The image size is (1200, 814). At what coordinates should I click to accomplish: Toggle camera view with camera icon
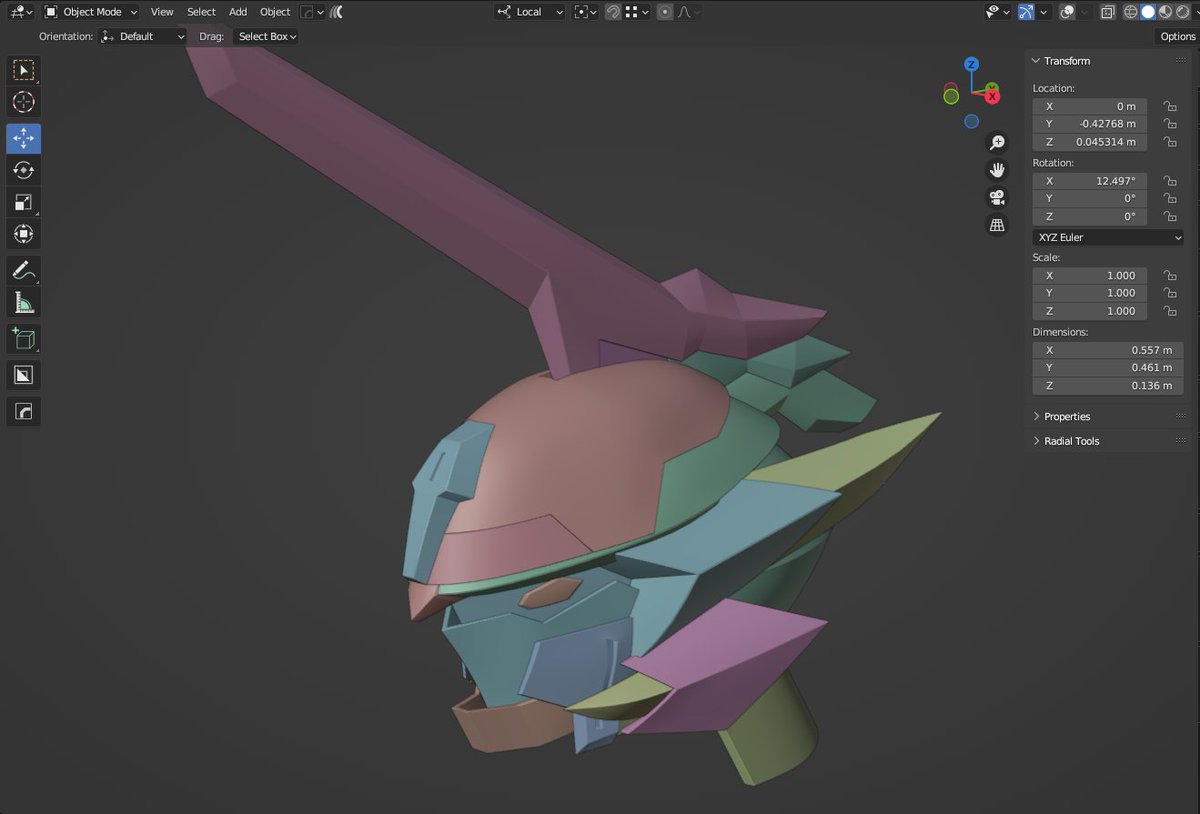[997, 197]
